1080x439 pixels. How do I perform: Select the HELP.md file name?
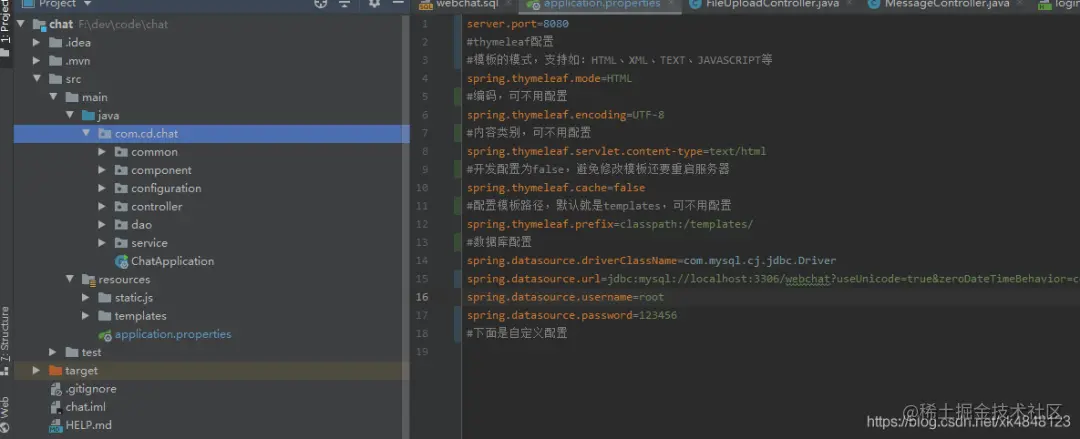tap(89, 425)
